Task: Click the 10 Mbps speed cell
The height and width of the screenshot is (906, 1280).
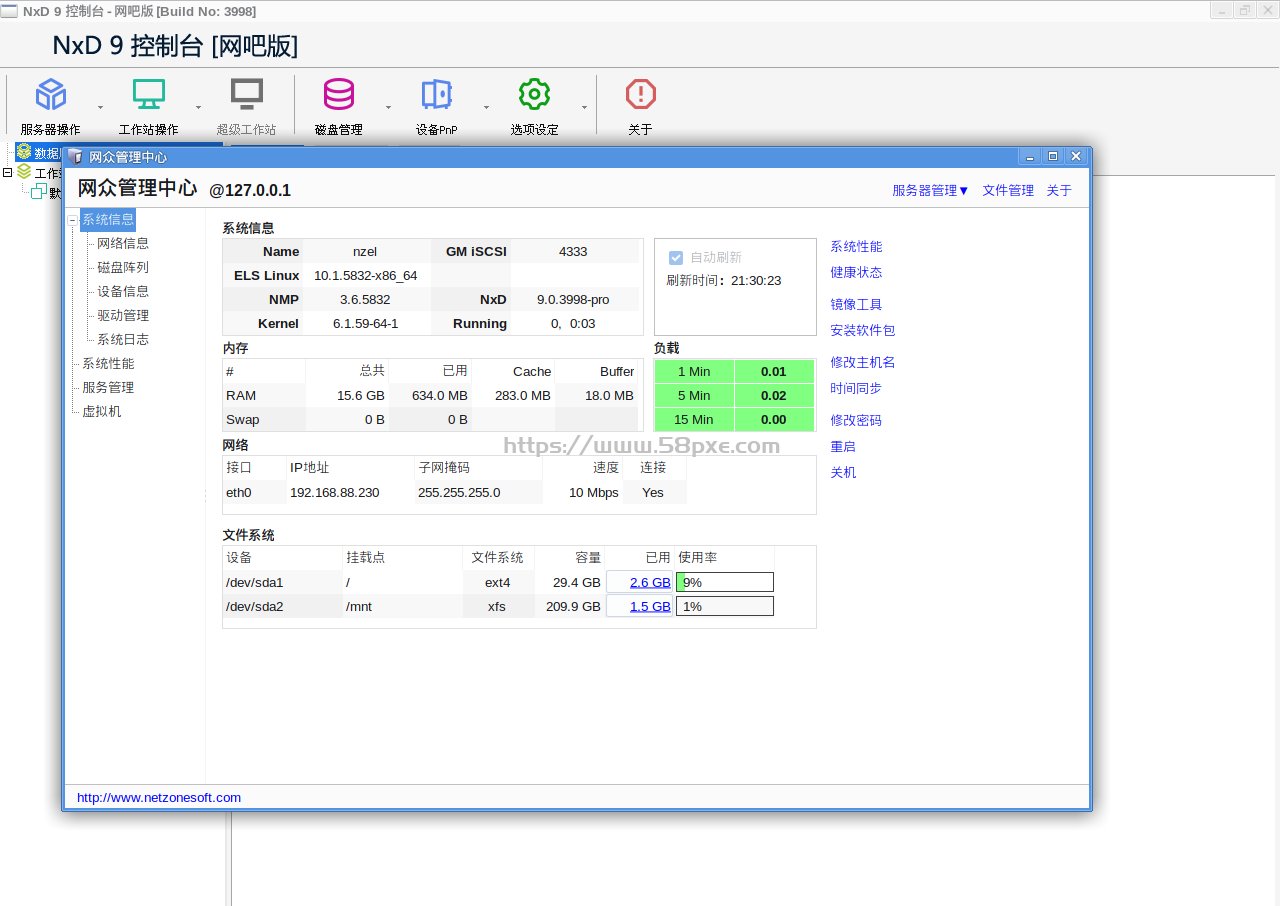Action: [594, 492]
